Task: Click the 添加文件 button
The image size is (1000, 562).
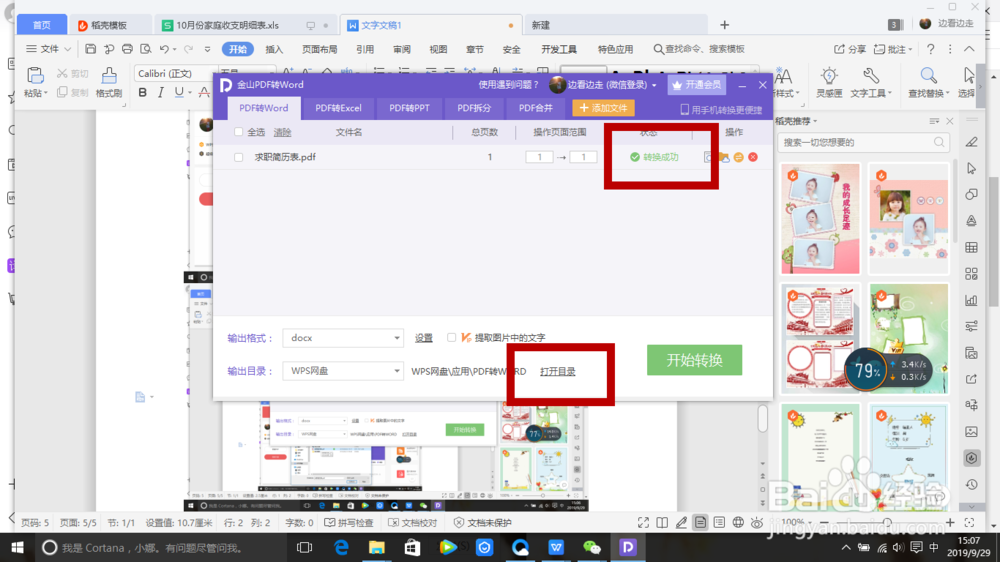Action: [x=603, y=108]
